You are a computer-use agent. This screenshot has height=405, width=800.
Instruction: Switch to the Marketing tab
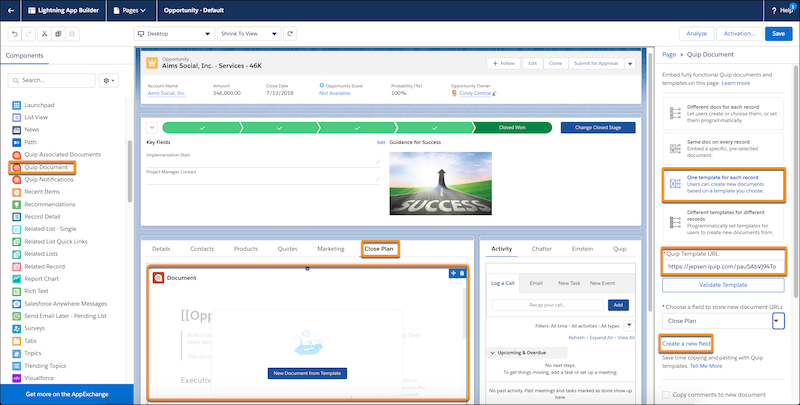click(x=331, y=249)
